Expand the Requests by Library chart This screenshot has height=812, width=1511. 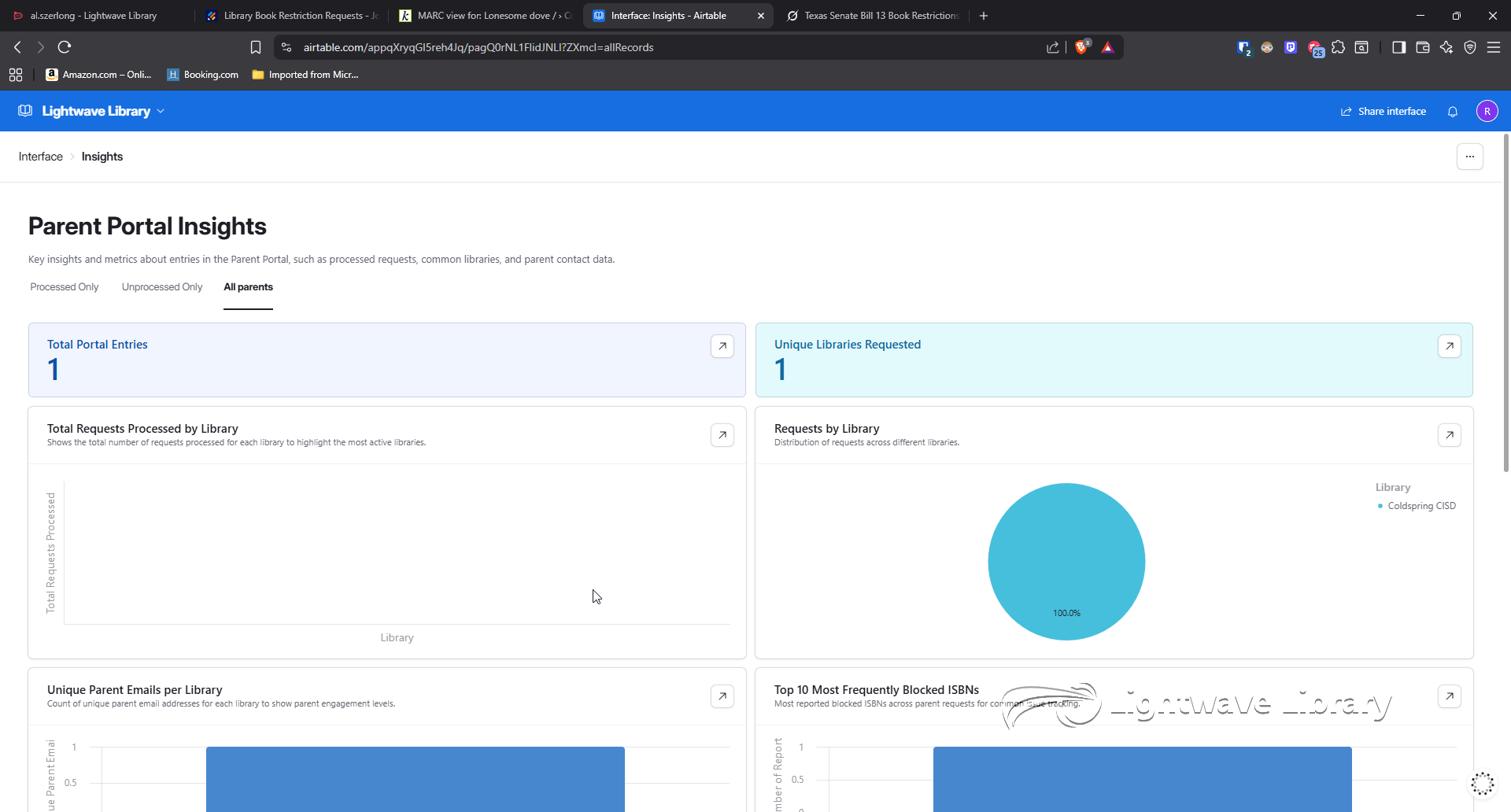click(1449, 435)
